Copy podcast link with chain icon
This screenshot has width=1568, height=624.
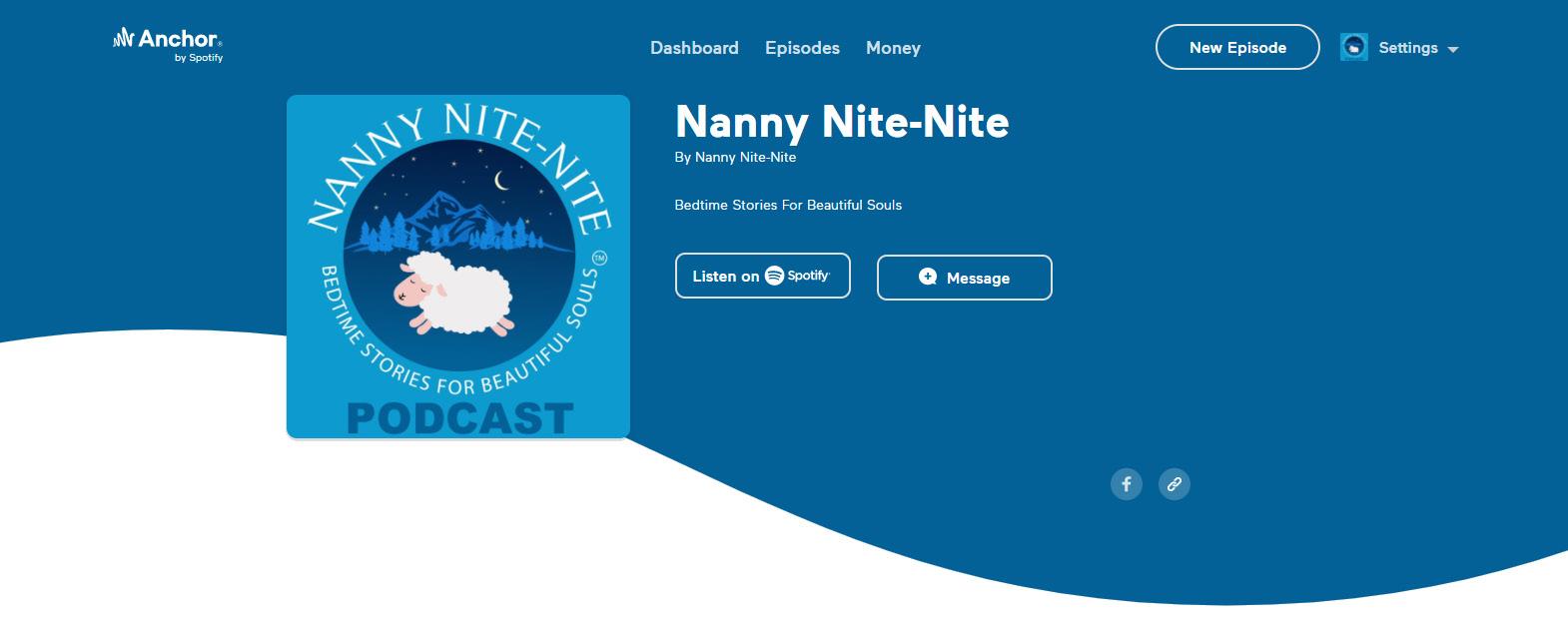pyautogui.click(x=1175, y=484)
